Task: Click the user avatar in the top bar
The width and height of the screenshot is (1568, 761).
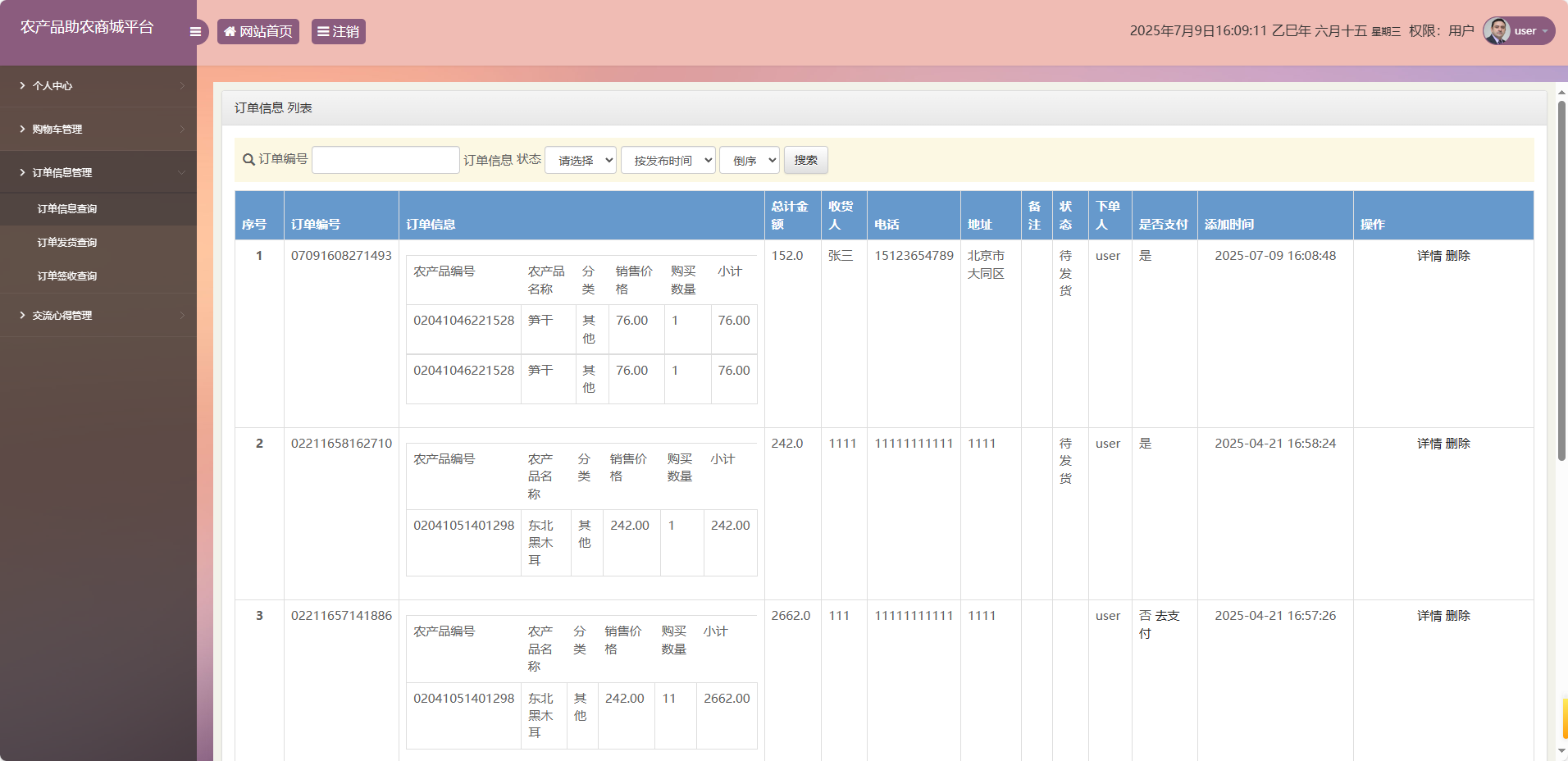Action: [x=1494, y=30]
